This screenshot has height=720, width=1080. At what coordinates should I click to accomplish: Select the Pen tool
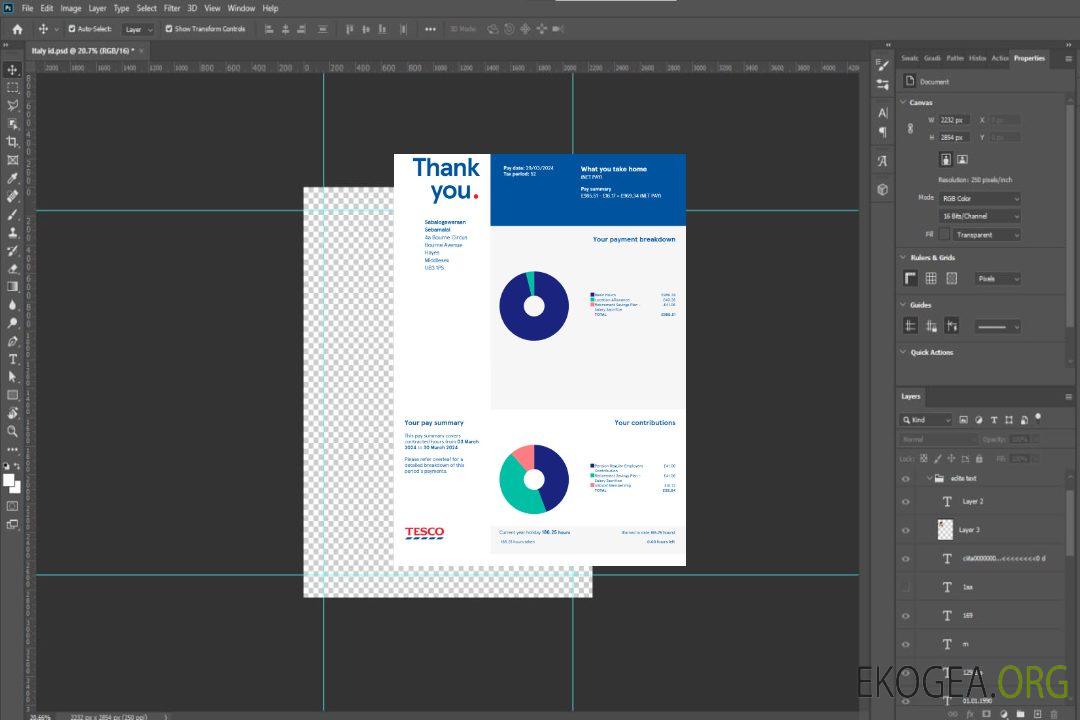12,340
